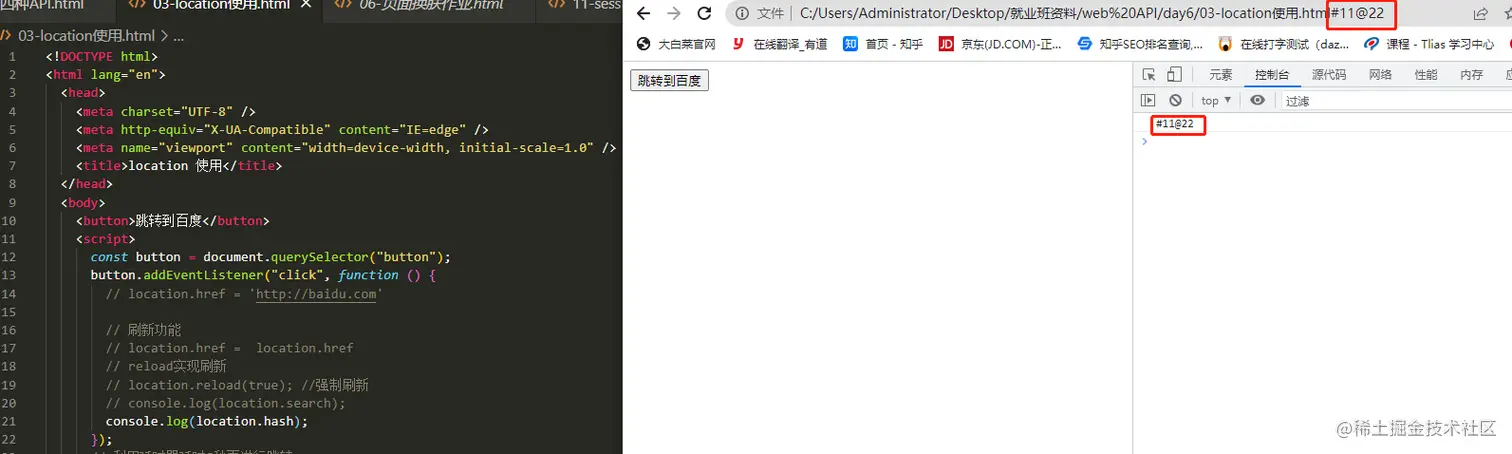
Task: Toggle DevTools device toolbar
Action: click(x=1174, y=74)
